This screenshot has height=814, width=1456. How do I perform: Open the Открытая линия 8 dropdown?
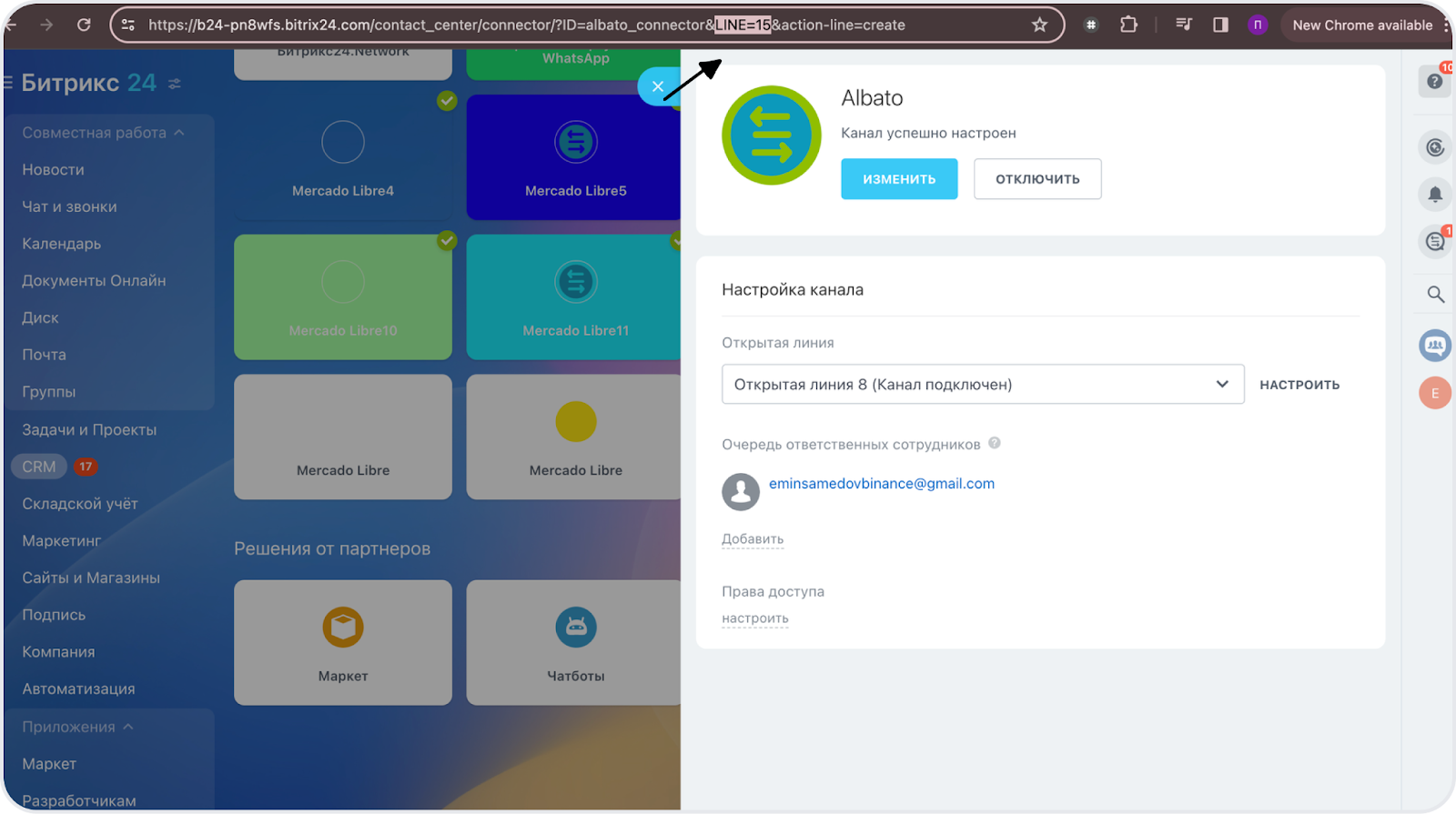[982, 385]
